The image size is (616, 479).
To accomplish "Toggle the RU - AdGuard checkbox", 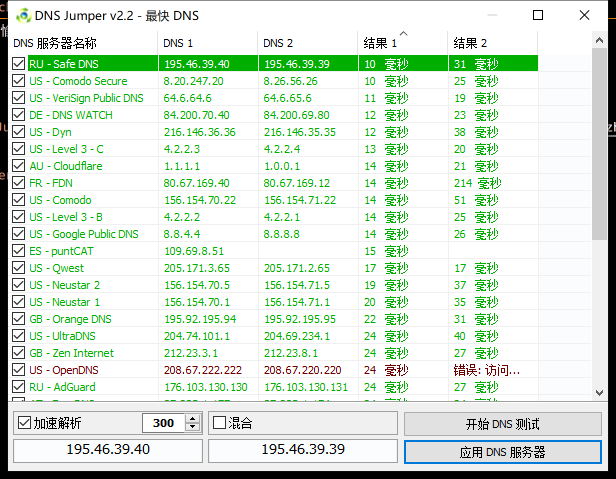I will coord(18,387).
